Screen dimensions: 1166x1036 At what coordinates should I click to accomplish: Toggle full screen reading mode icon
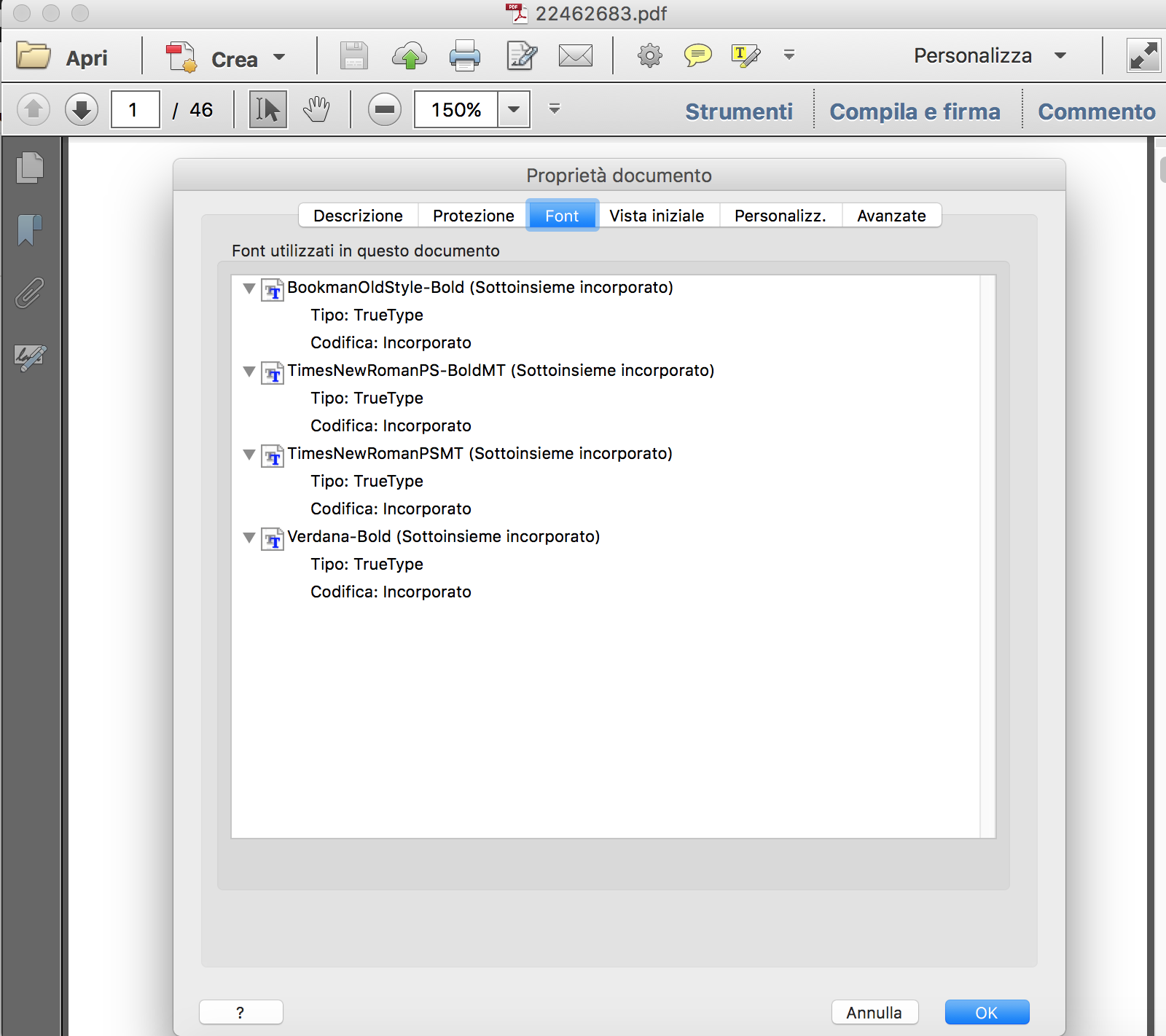(1143, 56)
